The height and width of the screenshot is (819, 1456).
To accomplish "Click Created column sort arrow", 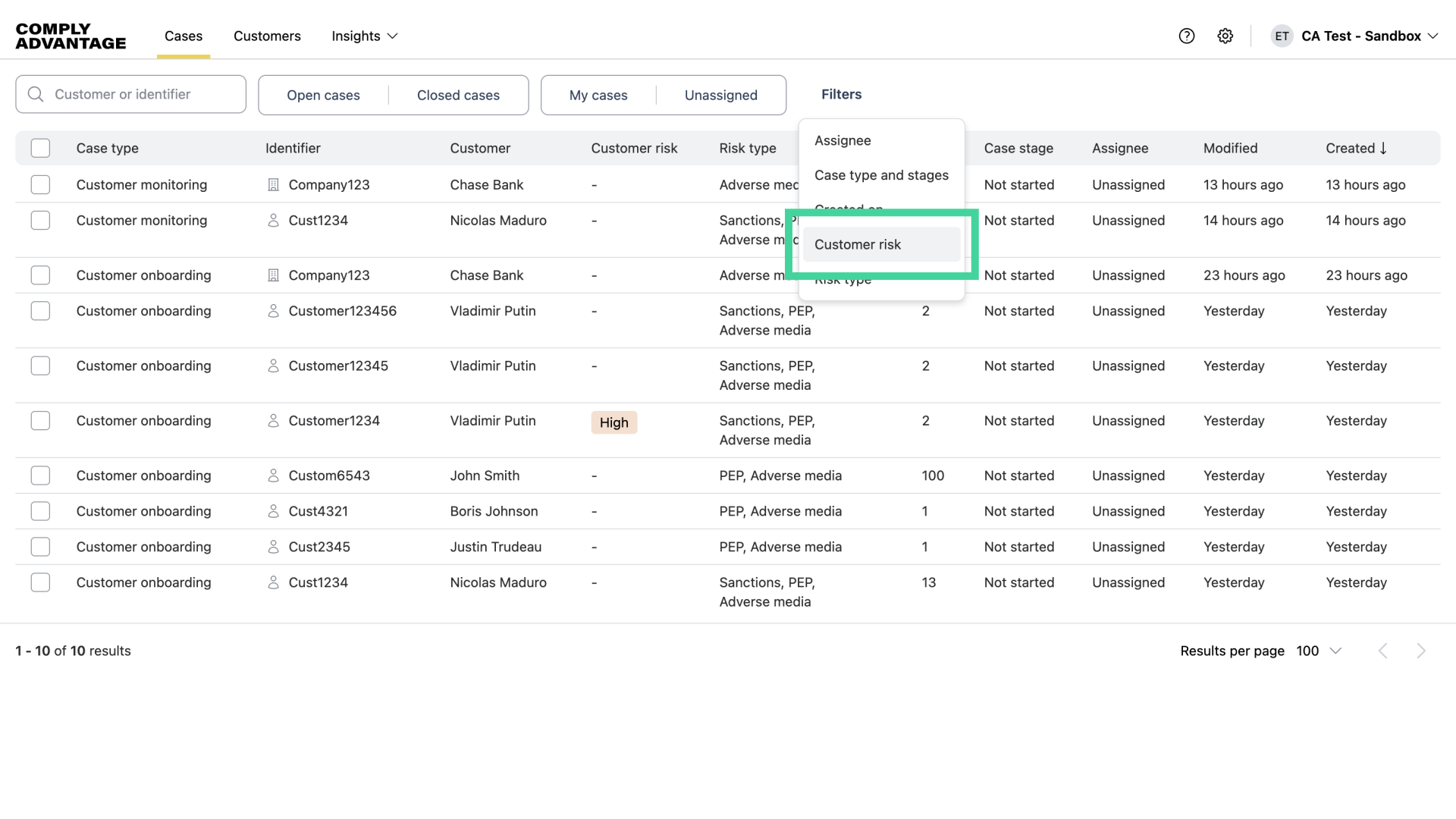I will pos(1383,149).
